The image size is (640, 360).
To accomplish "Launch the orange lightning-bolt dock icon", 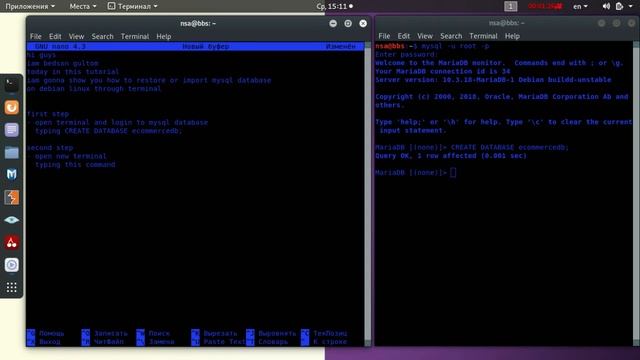I will click(x=11, y=198).
